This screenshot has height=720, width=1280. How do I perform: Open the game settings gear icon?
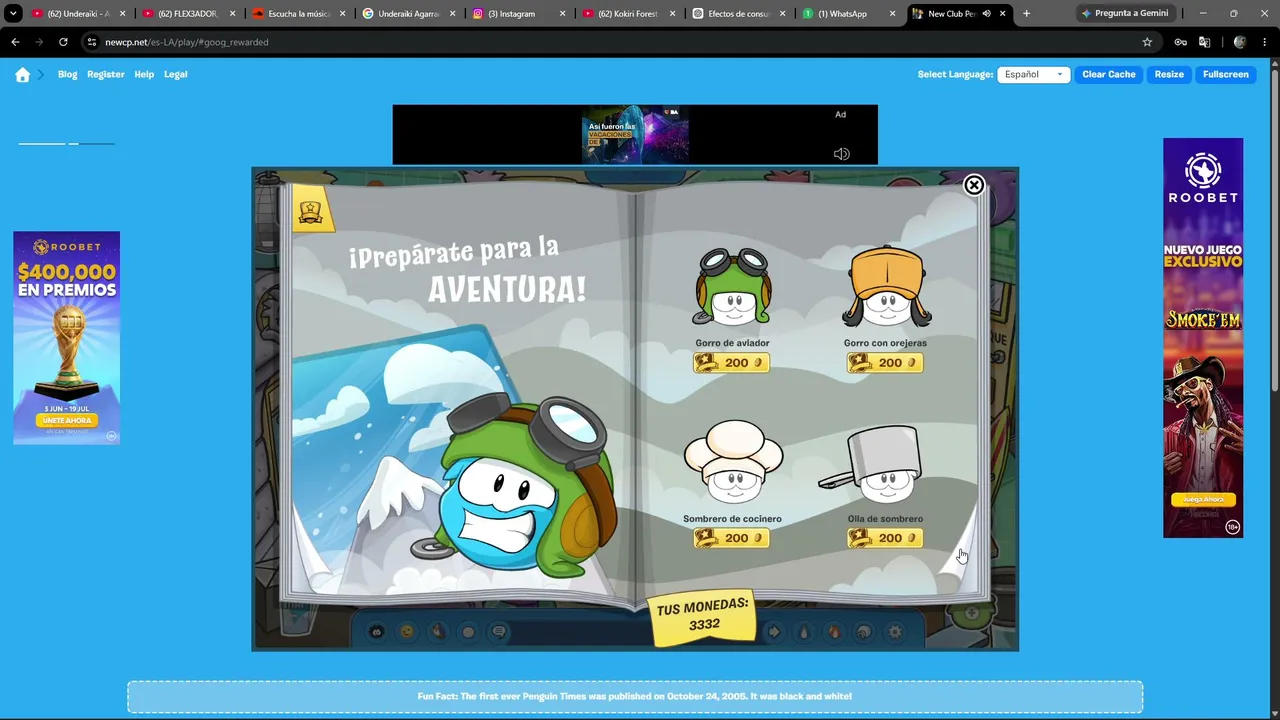click(895, 631)
